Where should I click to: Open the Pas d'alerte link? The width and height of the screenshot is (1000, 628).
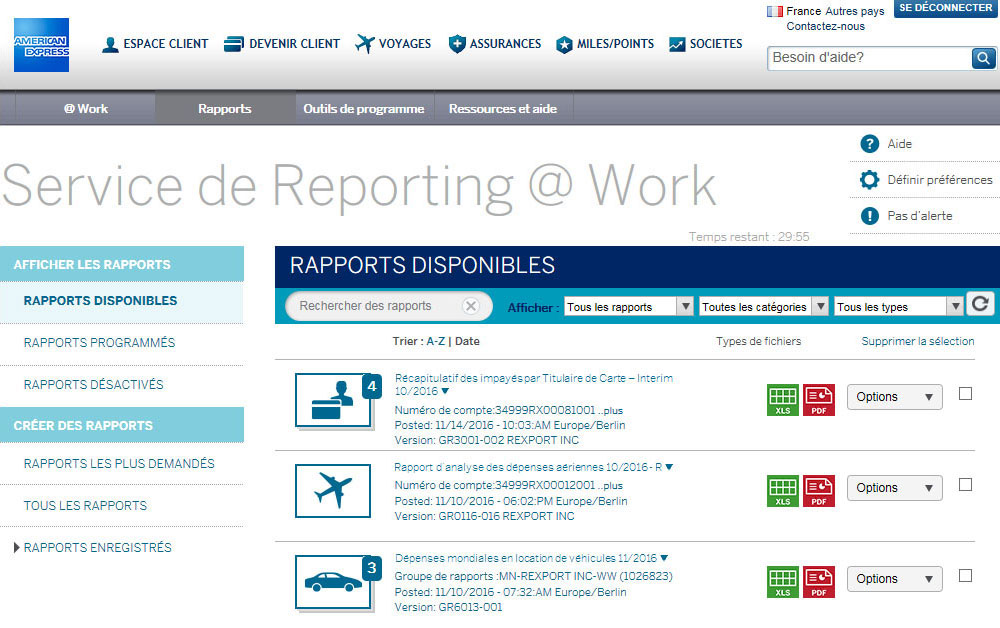pyautogui.click(x=920, y=216)
